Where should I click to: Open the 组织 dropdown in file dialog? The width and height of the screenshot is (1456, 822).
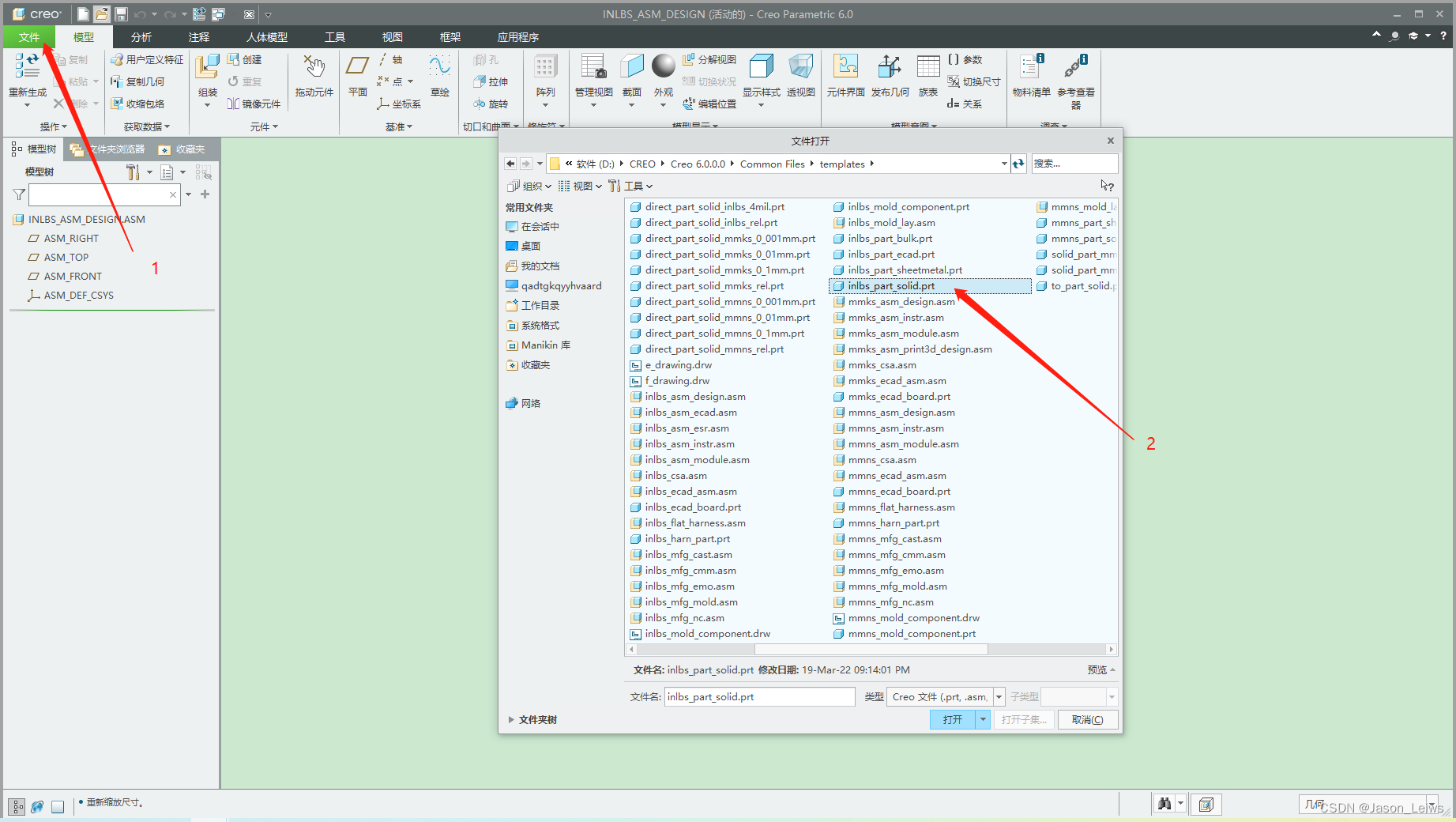point(529,186)
